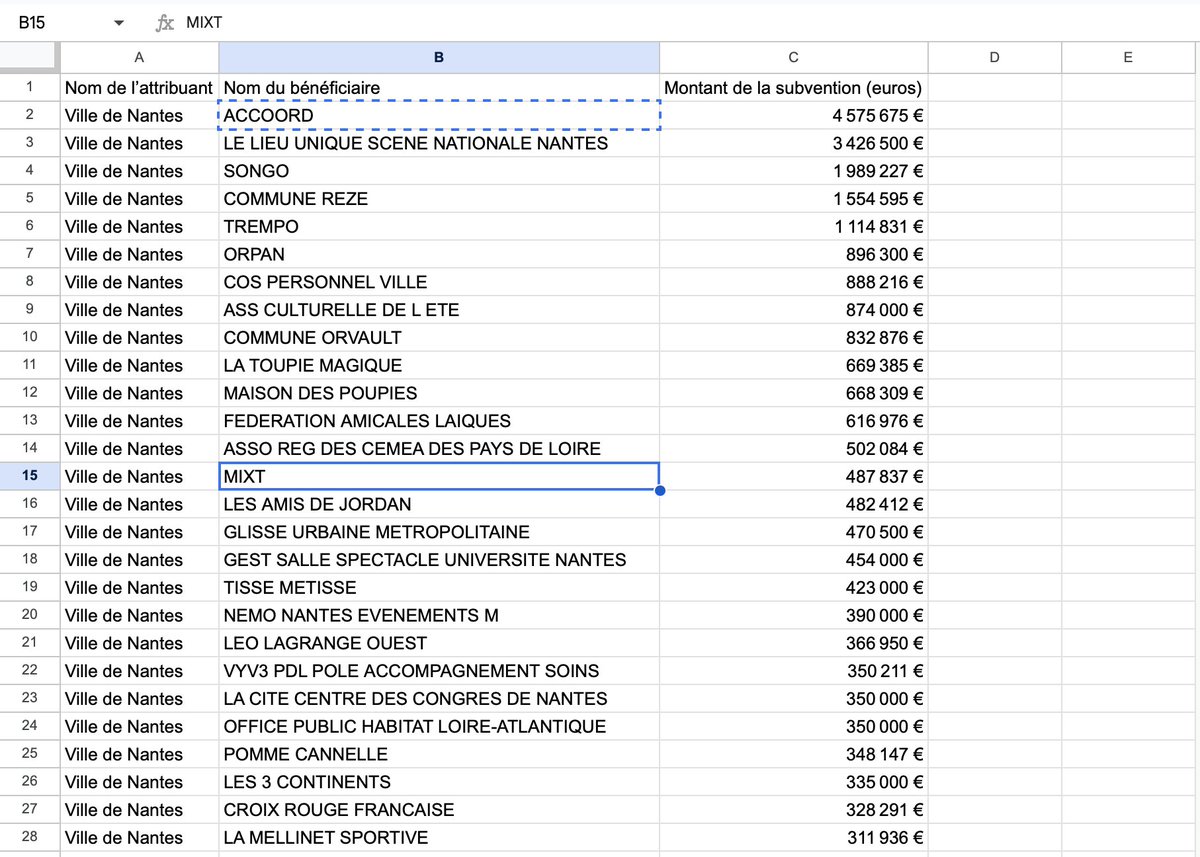Click cell 'ASS CULTURELLE DE L ETE'
Image resolution: width=1200 pixels, height=857 pixels.
coord(439,310)
